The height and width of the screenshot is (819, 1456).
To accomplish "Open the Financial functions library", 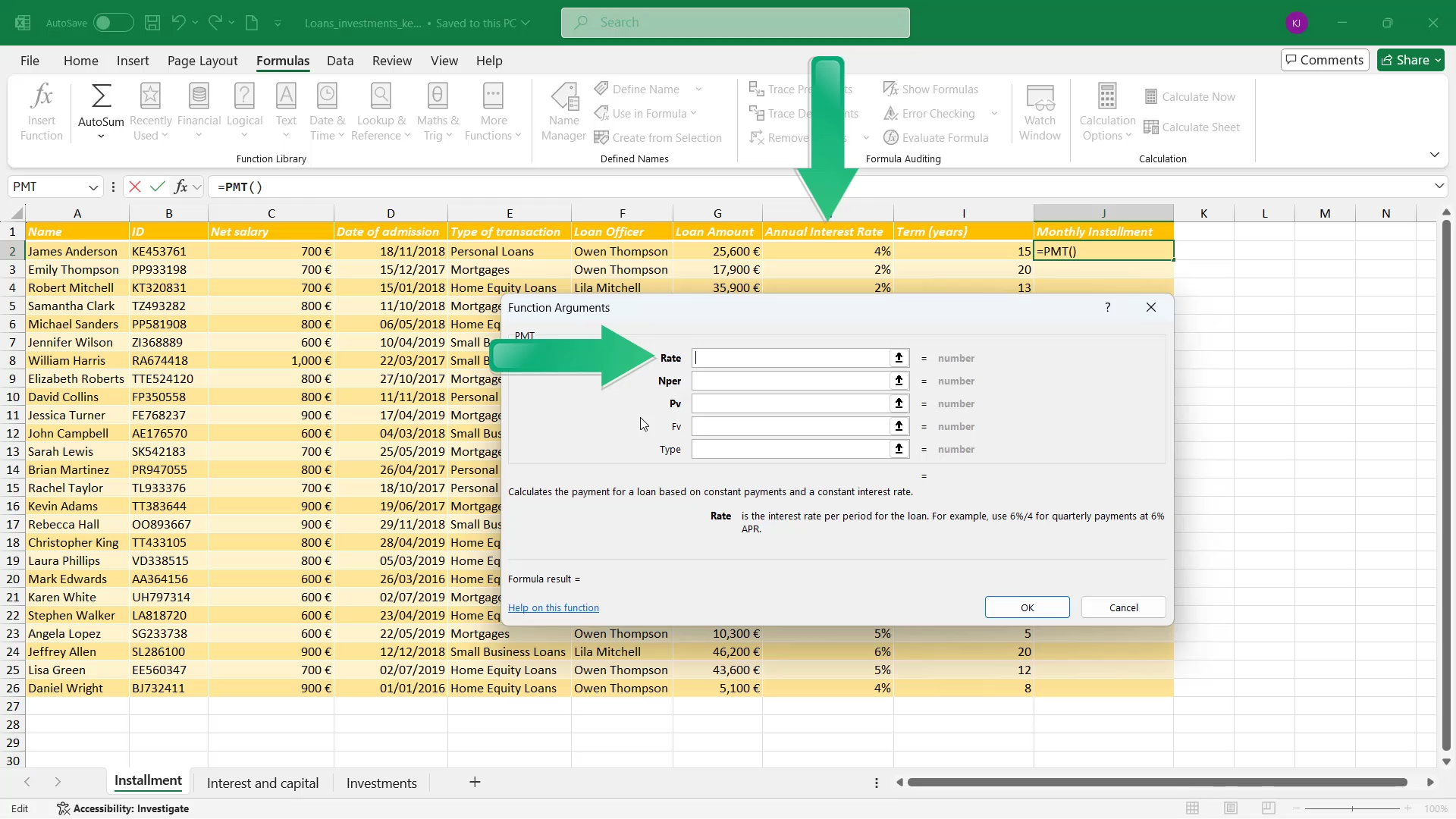I will click(x=199, y=112).
